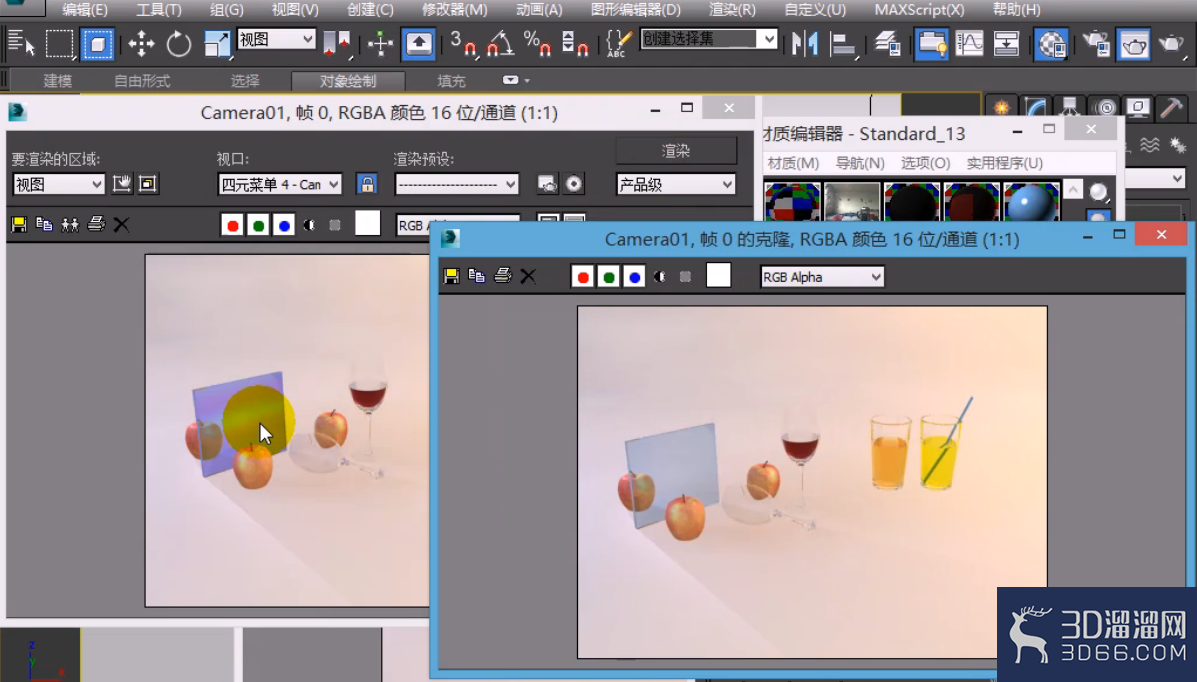This screenshot has width=1197, height=682.
Task: Toggle the Window/Crossing selection mode
Action: coord(98,44)
